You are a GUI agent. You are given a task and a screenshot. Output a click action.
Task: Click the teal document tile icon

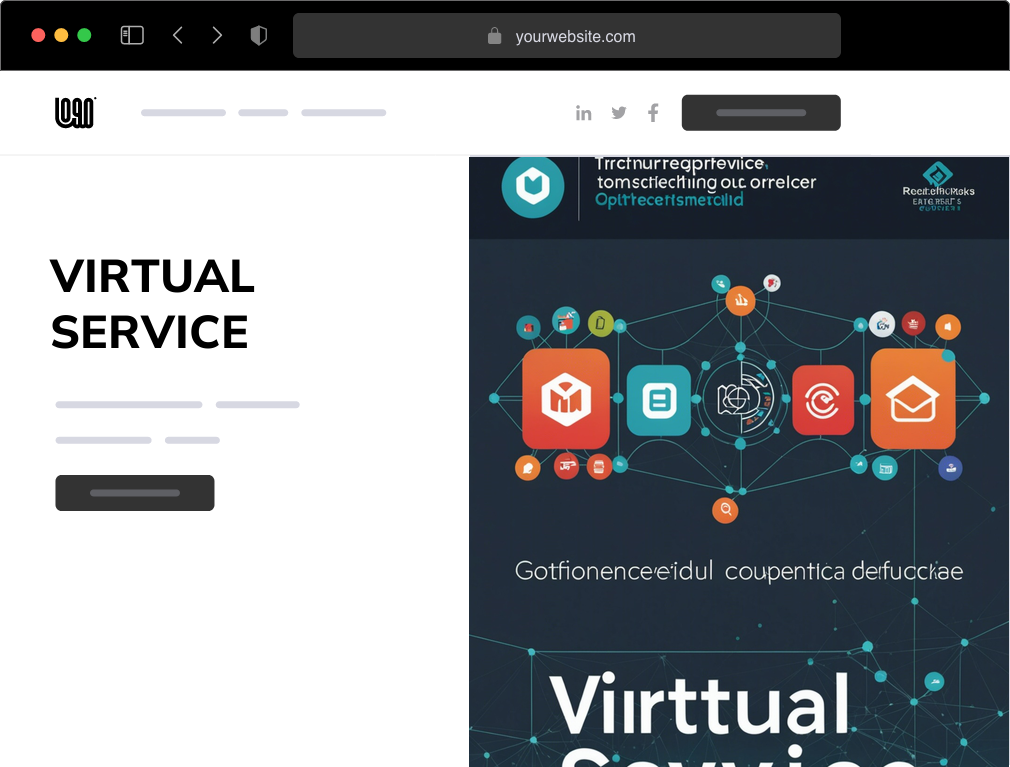coord(659,400)
